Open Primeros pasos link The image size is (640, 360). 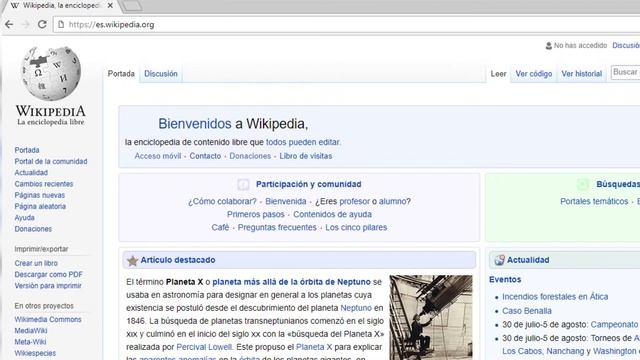[x=256, y=215]
